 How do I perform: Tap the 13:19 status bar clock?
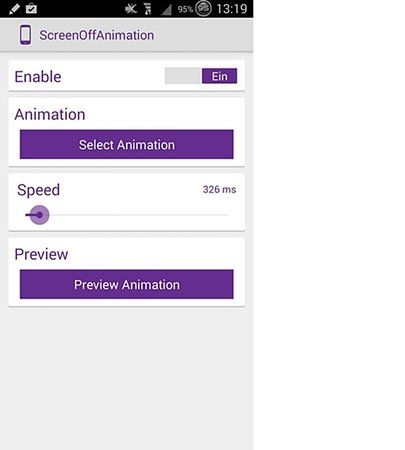coord(232,9)
